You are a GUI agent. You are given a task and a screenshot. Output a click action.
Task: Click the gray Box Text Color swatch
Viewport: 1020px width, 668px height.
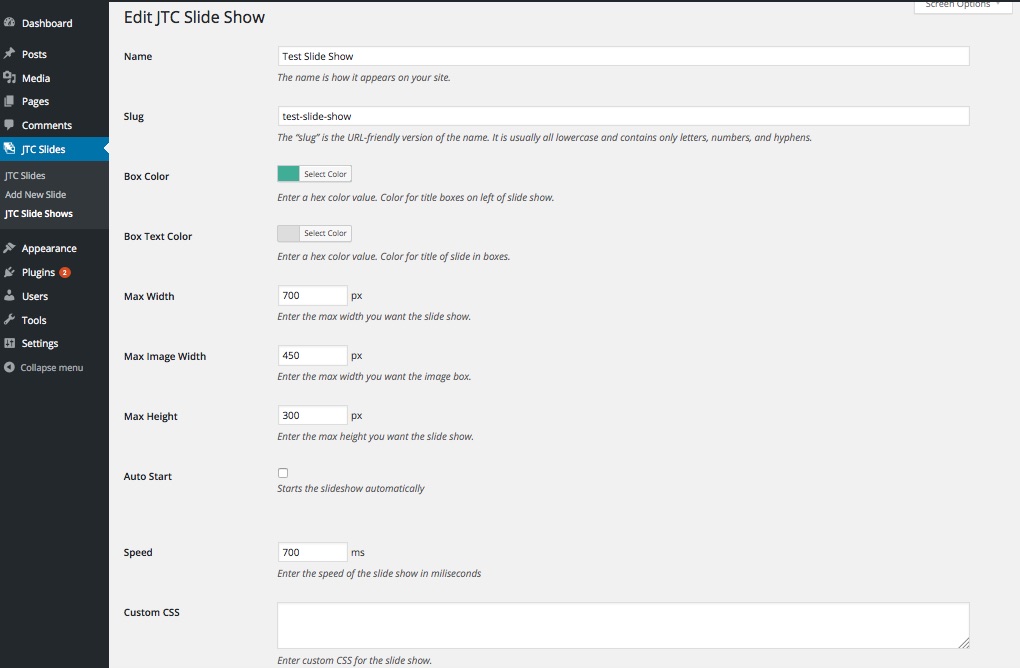pyautogui.click(x=288, y=233)
